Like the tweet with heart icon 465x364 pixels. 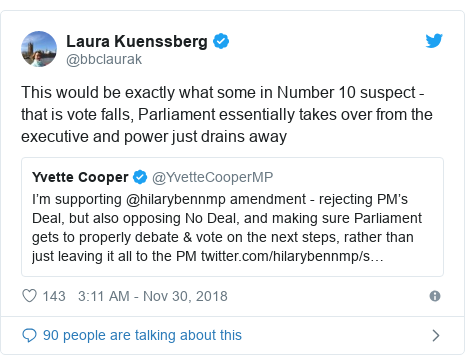pyautogui.click(x=29, y=296)
